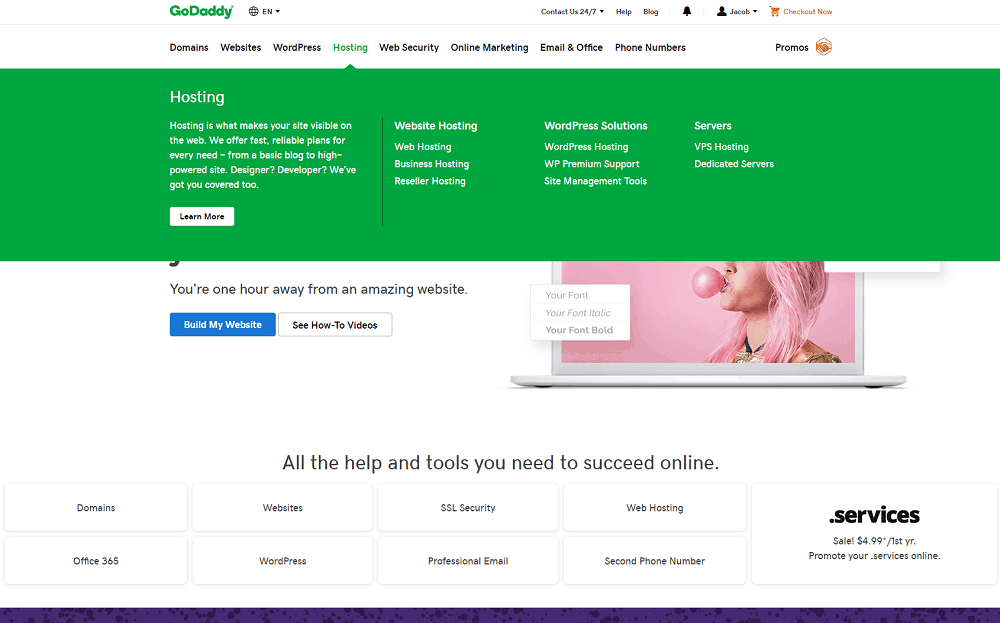Open the Websites card
The image size is (1000, 623).
point(283,508)
